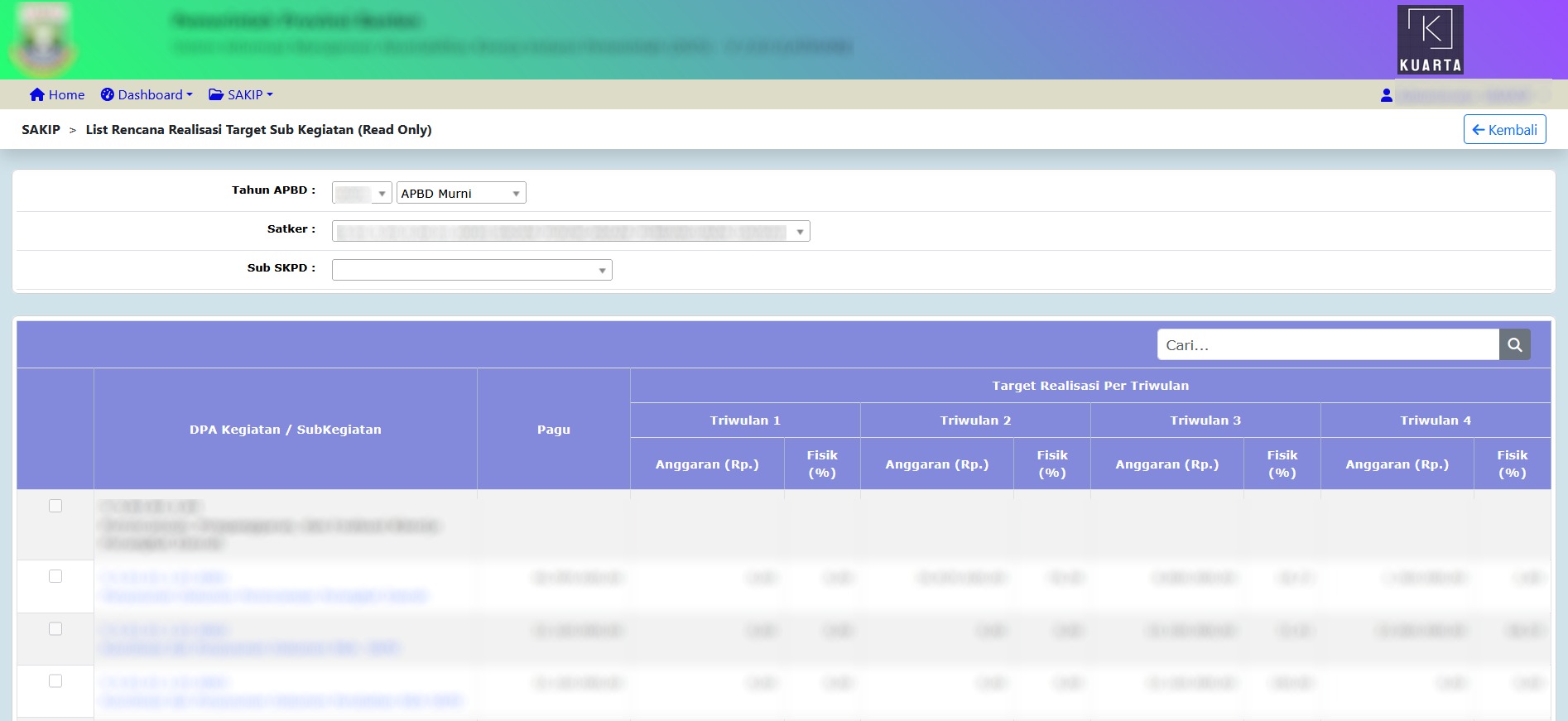Click the province emblem logo
This screenshot has width=1568, height=721.
click(43, 40)
